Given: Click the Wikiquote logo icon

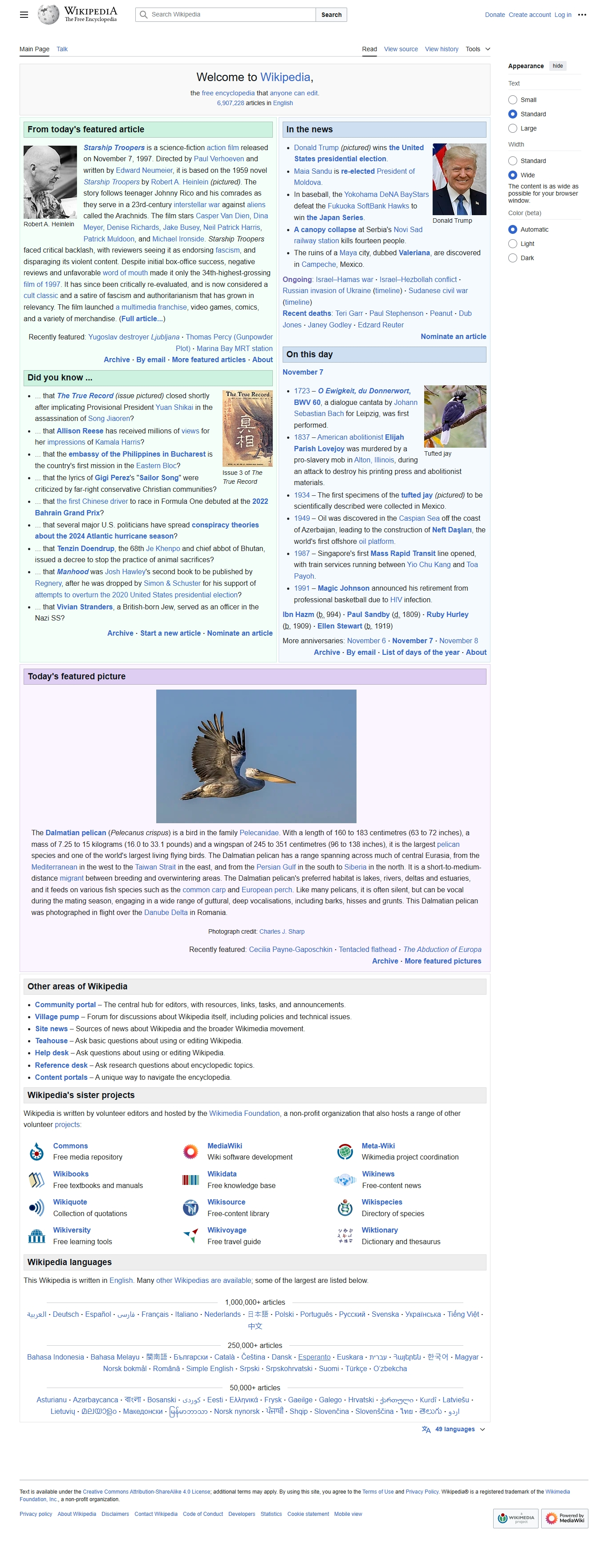Looking at the screenshot, I should [x=36, y=1208].
